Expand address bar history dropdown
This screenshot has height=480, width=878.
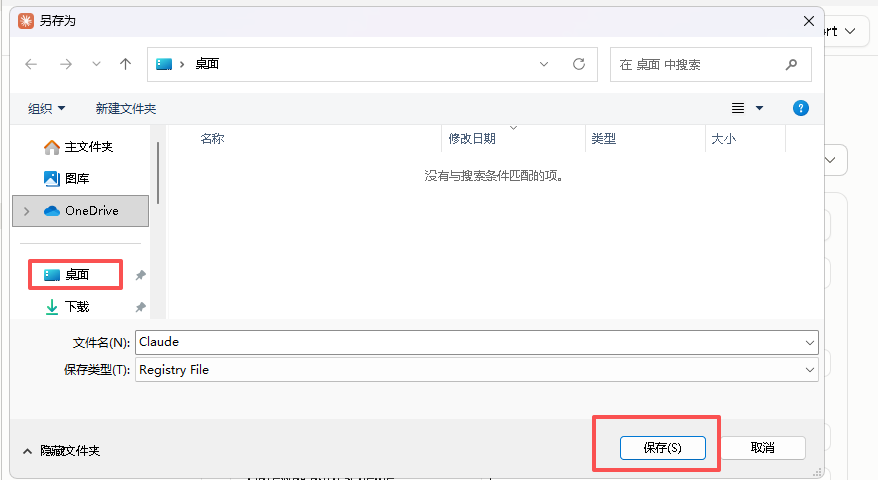(544, 64)
